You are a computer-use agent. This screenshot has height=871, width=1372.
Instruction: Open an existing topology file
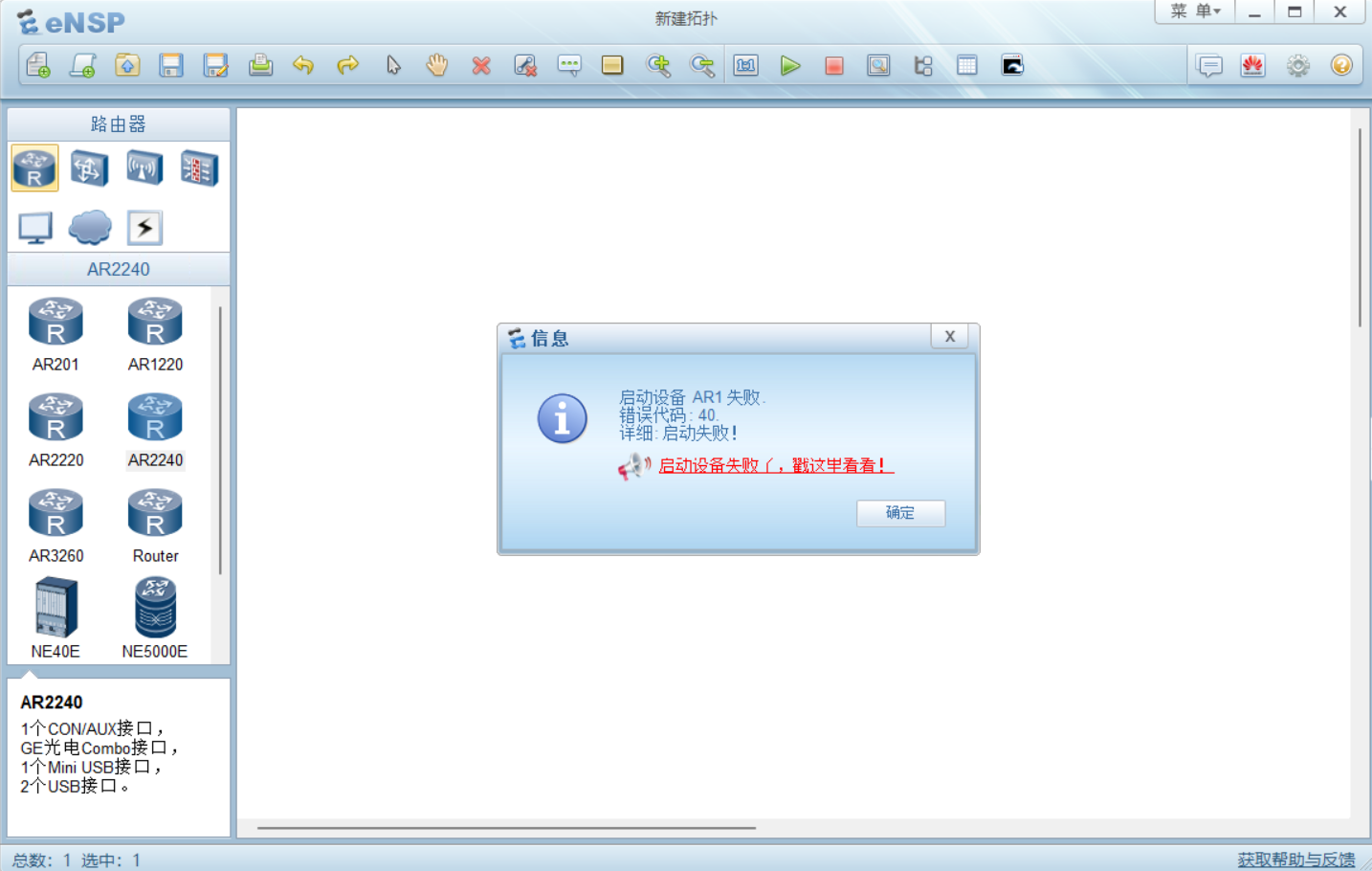(127, 65)
